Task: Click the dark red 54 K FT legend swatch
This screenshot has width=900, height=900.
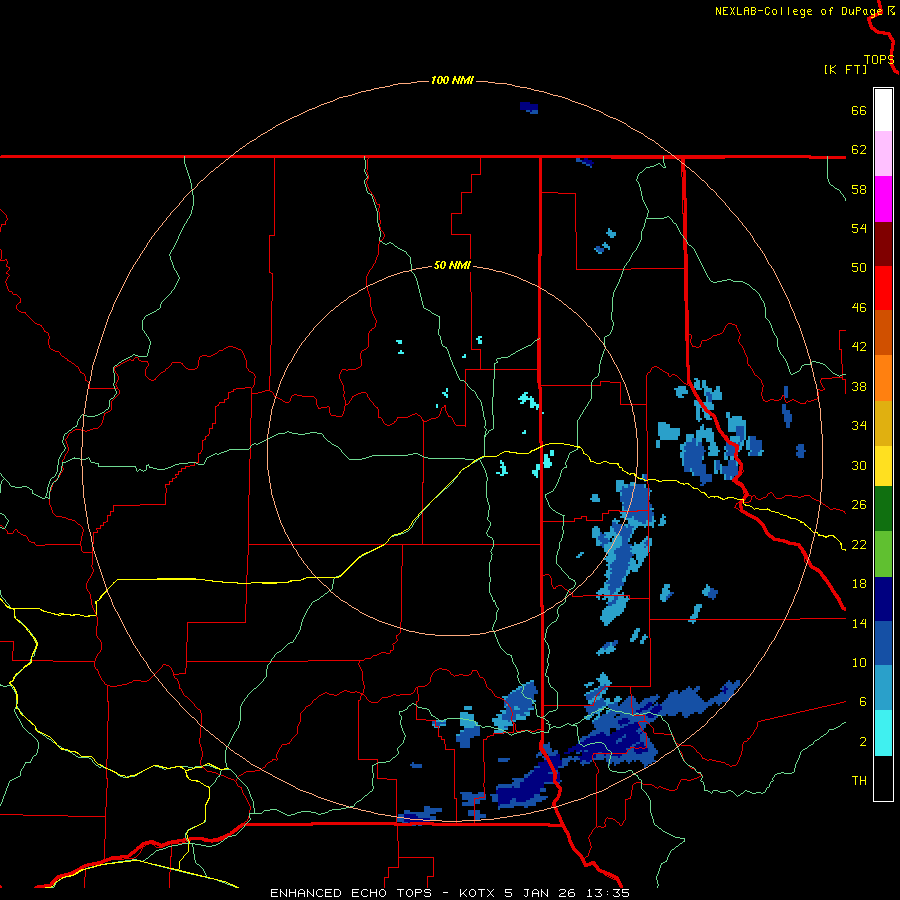Action: (883, 244)
